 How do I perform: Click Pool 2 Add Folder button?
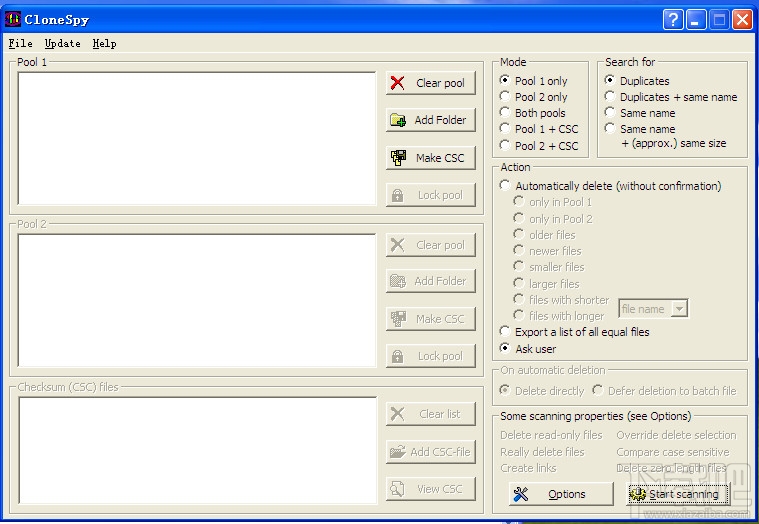click(431, 281)
